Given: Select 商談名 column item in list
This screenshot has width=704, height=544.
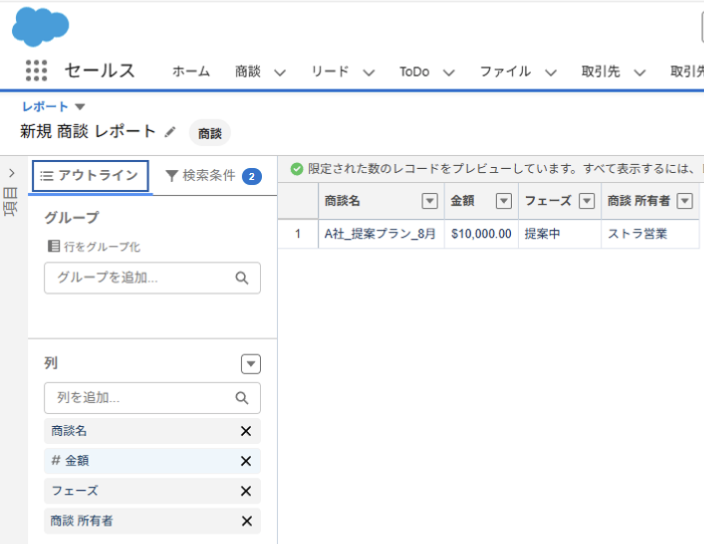Looking at the screenshot, I should pyautogui.click(x=152, y=431).
